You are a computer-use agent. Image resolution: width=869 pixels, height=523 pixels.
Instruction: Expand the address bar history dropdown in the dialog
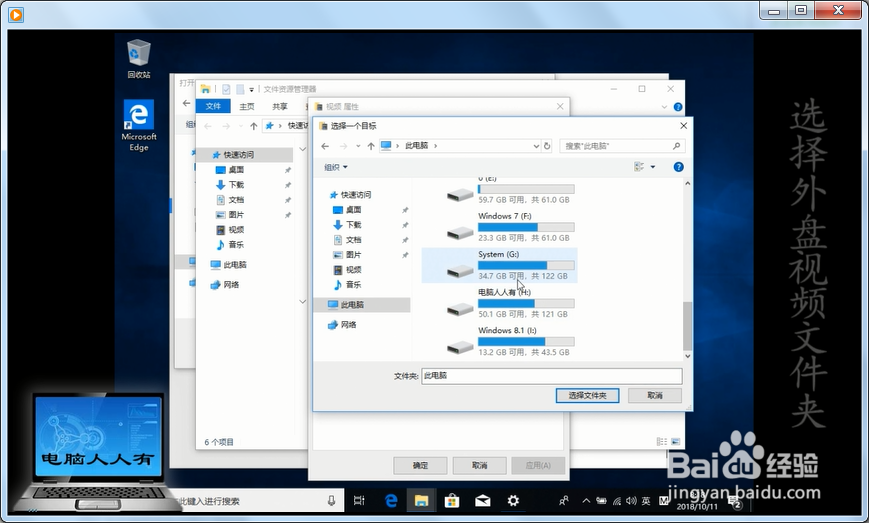tap(536, 146)
